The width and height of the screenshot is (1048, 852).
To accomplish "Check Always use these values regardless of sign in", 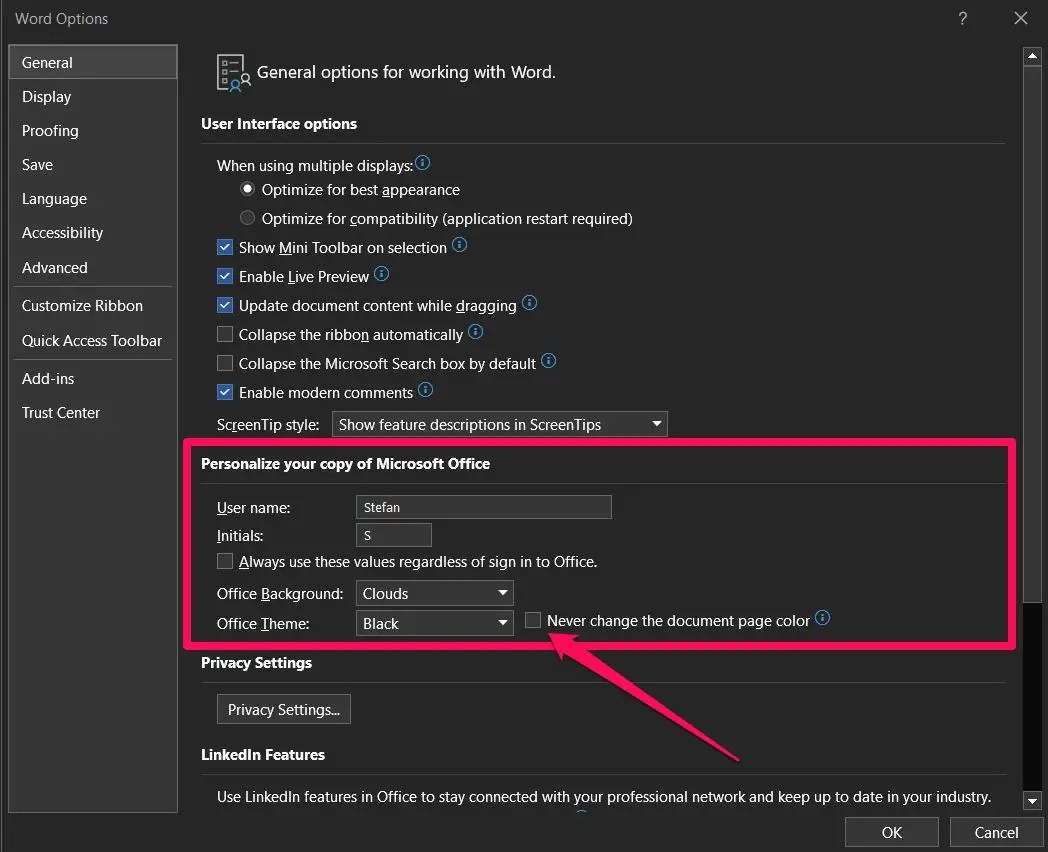I will (x=225, y=561).
